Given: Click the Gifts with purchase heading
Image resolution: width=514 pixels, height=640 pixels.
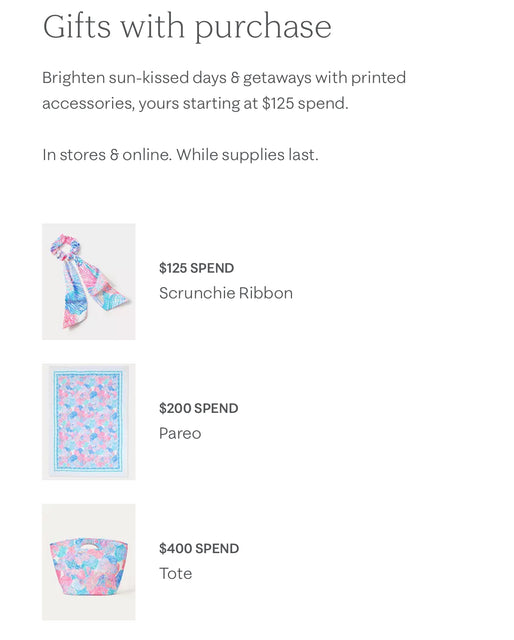Looking at the screenshot, I should (187, 27).
